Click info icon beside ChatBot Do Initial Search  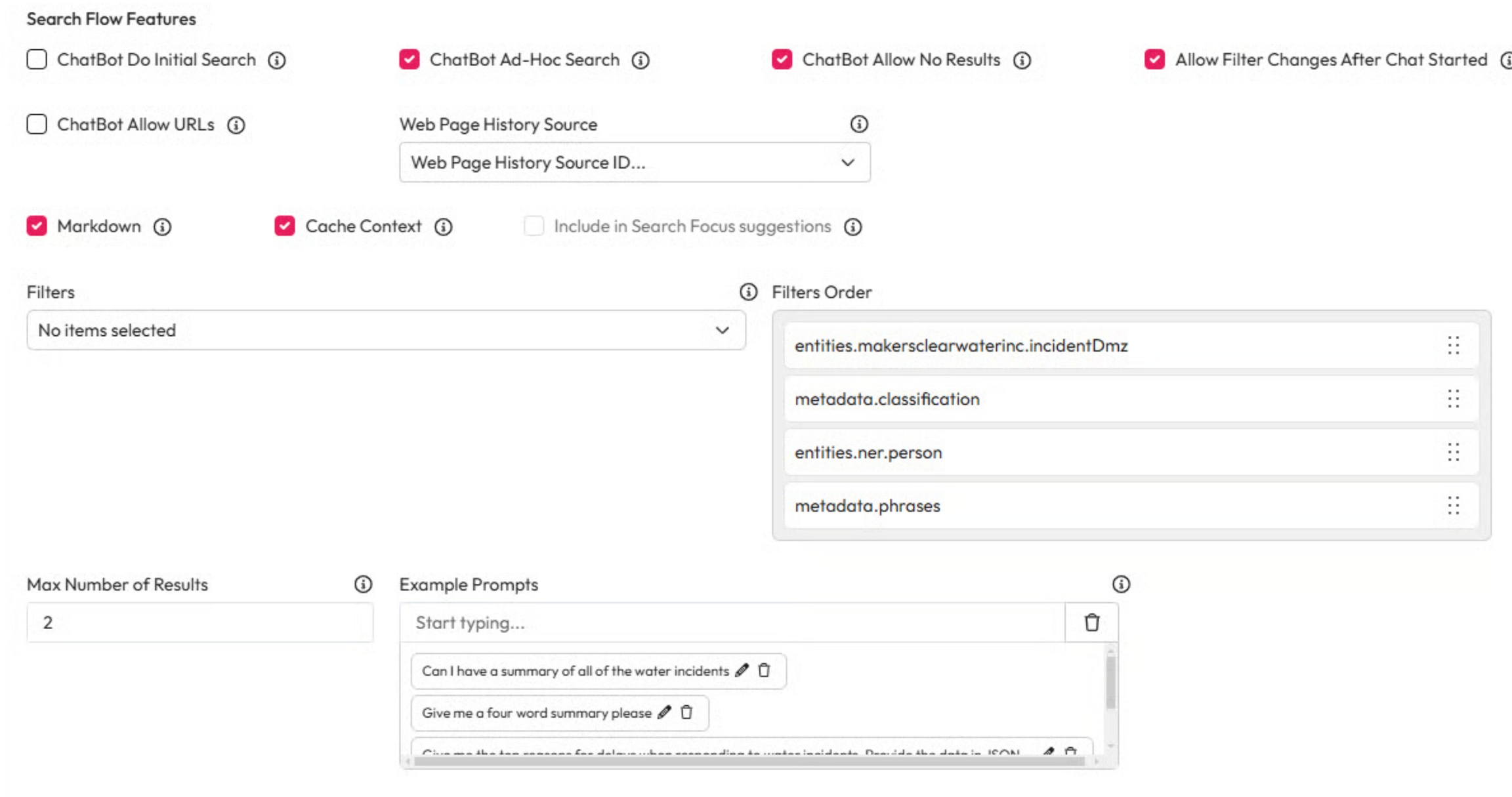click(277, 60)
